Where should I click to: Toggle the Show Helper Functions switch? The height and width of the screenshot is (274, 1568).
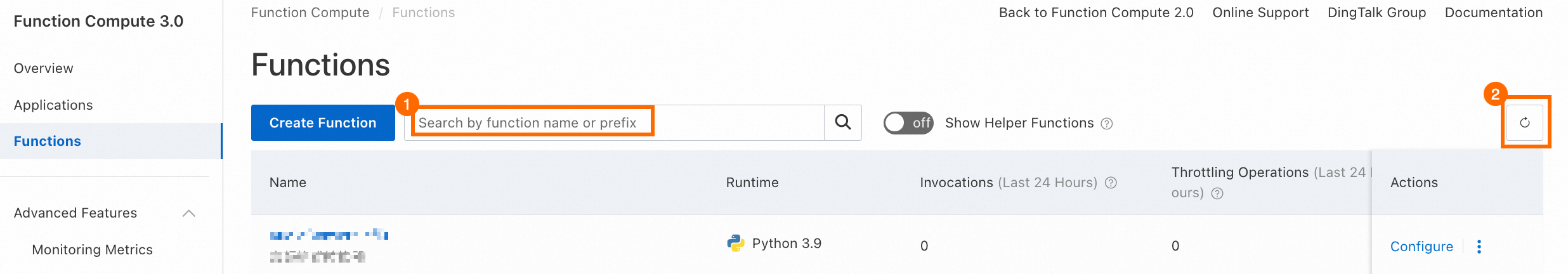click(x=908, y=123)
